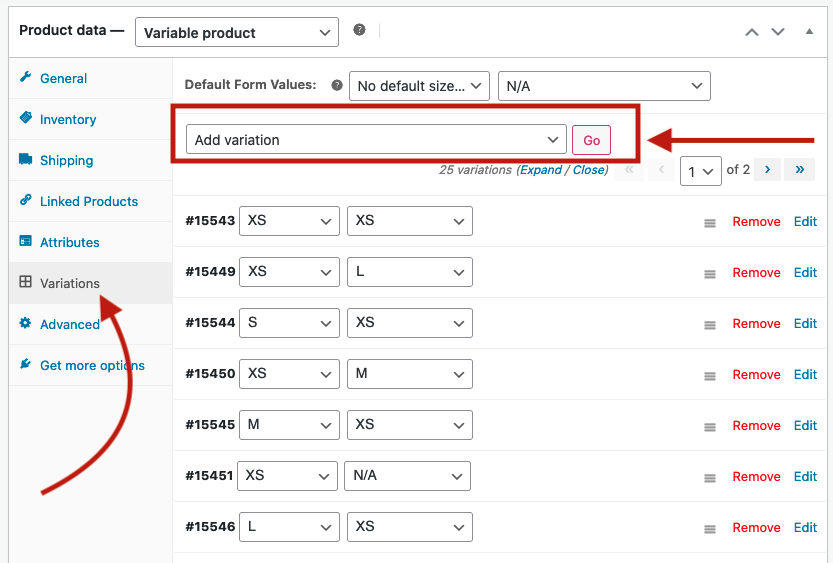Move Product data panel up
The width and height of the screenshot is (833, 563).
point(752,32)
